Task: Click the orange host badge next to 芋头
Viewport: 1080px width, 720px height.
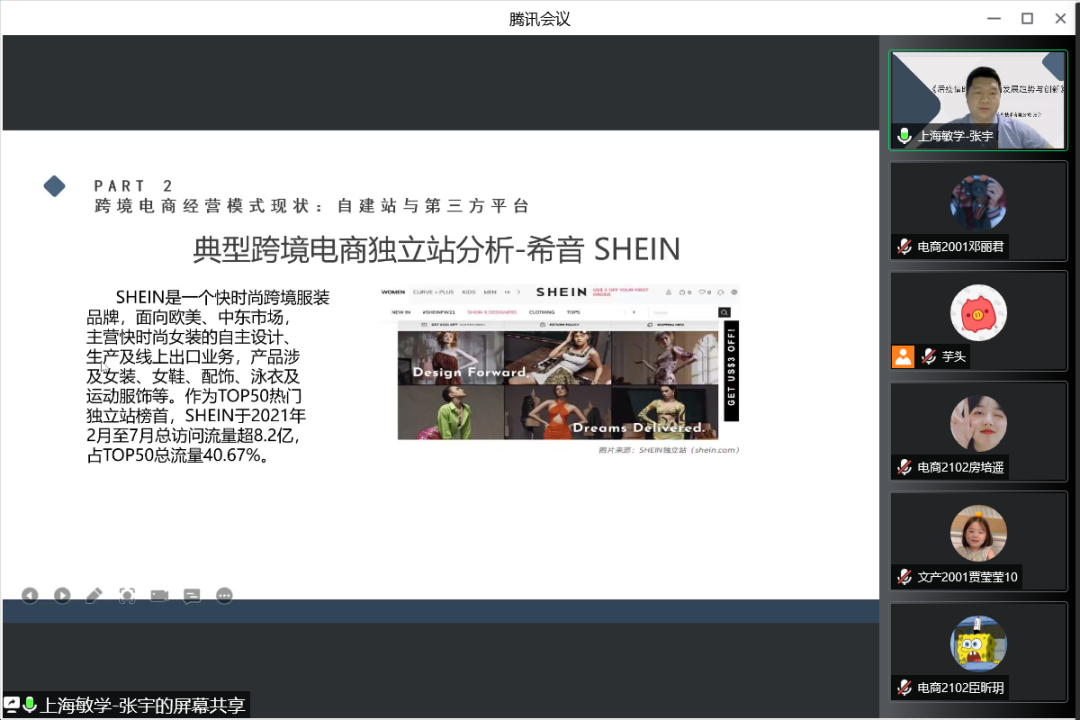Action: pyautogui.click(x=903, y=356)
